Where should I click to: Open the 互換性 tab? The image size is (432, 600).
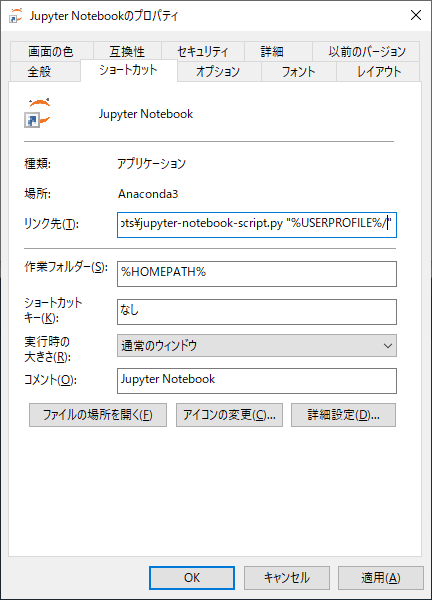coord(127,51)
